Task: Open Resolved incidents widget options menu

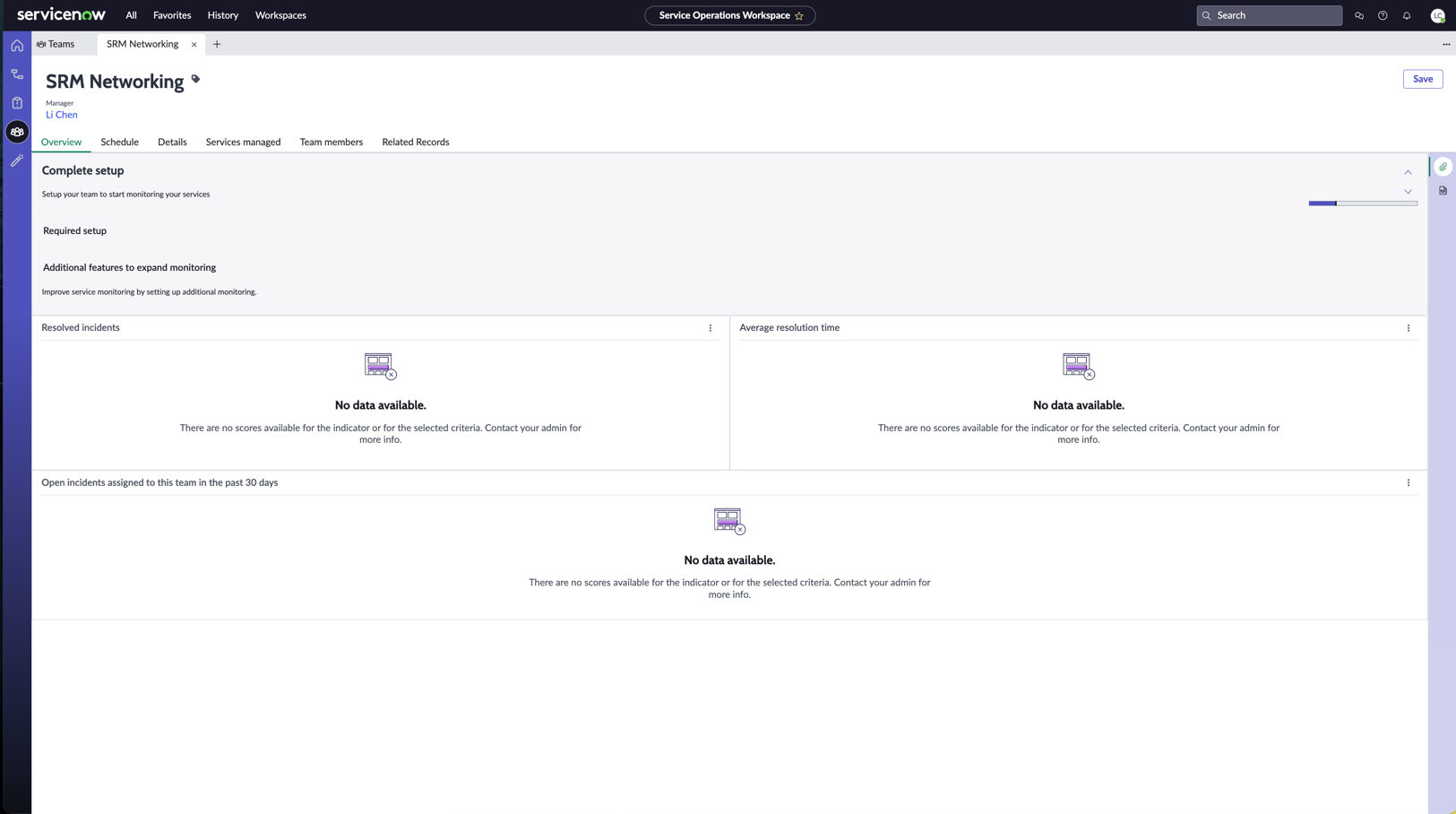Action: (x=711, y=328)
